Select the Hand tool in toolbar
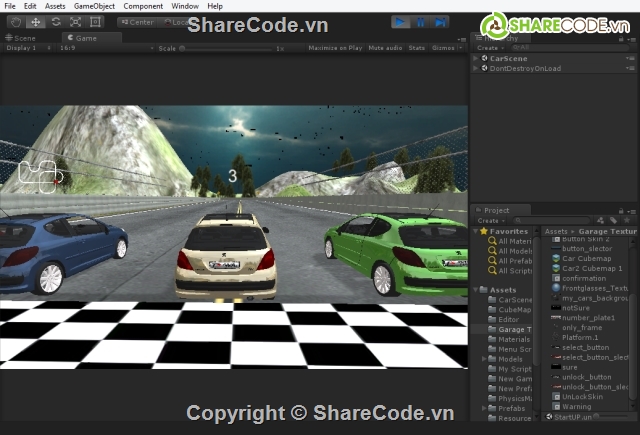The width and height of the screenshot is (640, 435). click(16, 22)
